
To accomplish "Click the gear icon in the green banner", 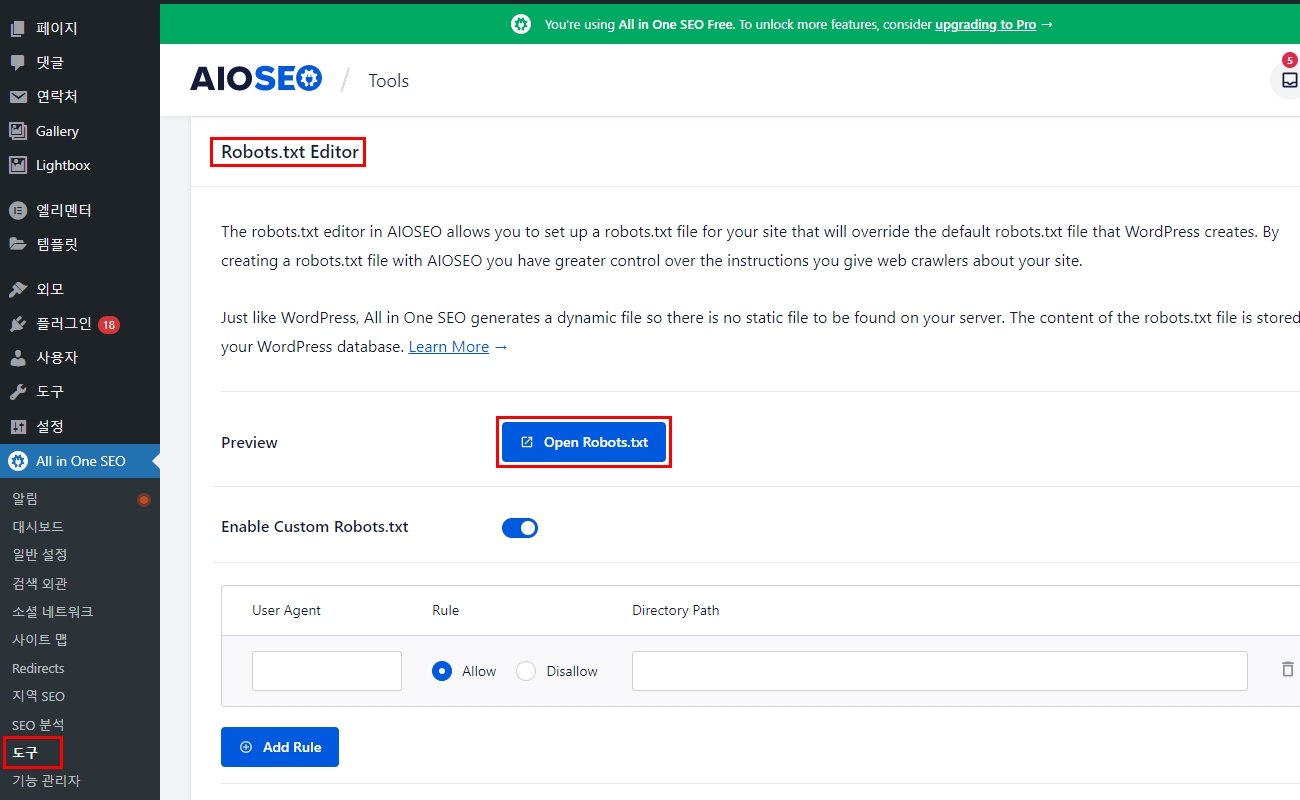I will (521, 24).
